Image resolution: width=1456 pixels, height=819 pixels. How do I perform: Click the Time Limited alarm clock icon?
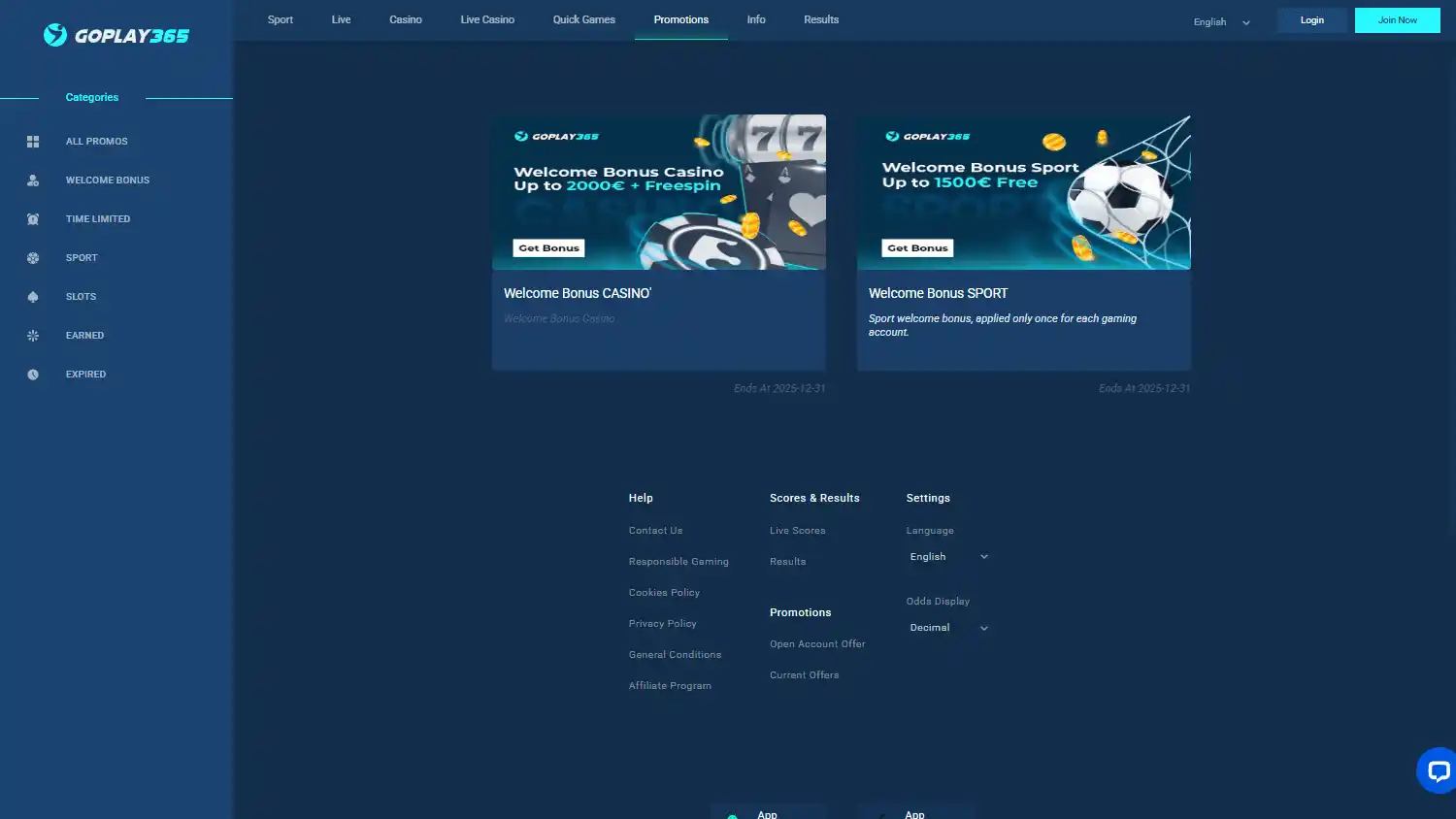(x=33, y=219)
